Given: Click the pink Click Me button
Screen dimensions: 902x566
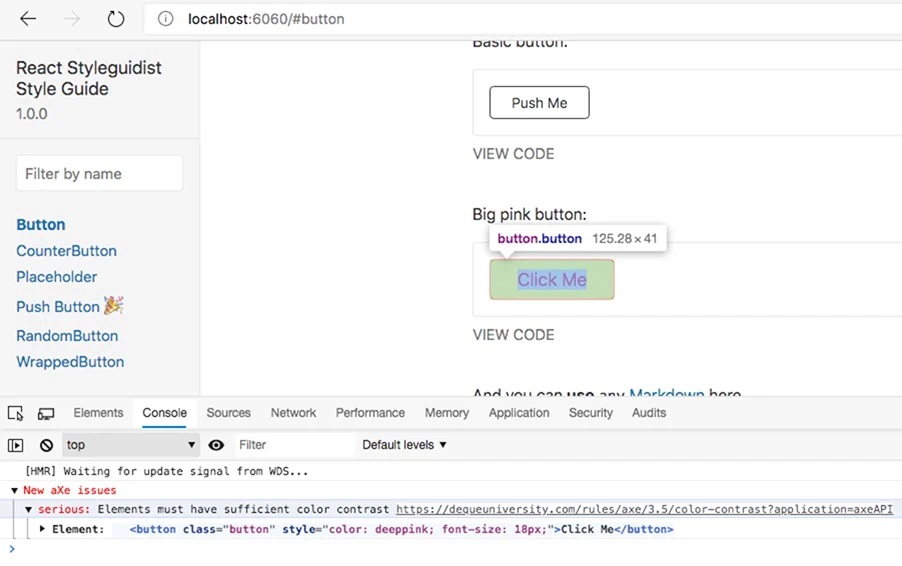Looking at the screenshot, I should point(552,280).
